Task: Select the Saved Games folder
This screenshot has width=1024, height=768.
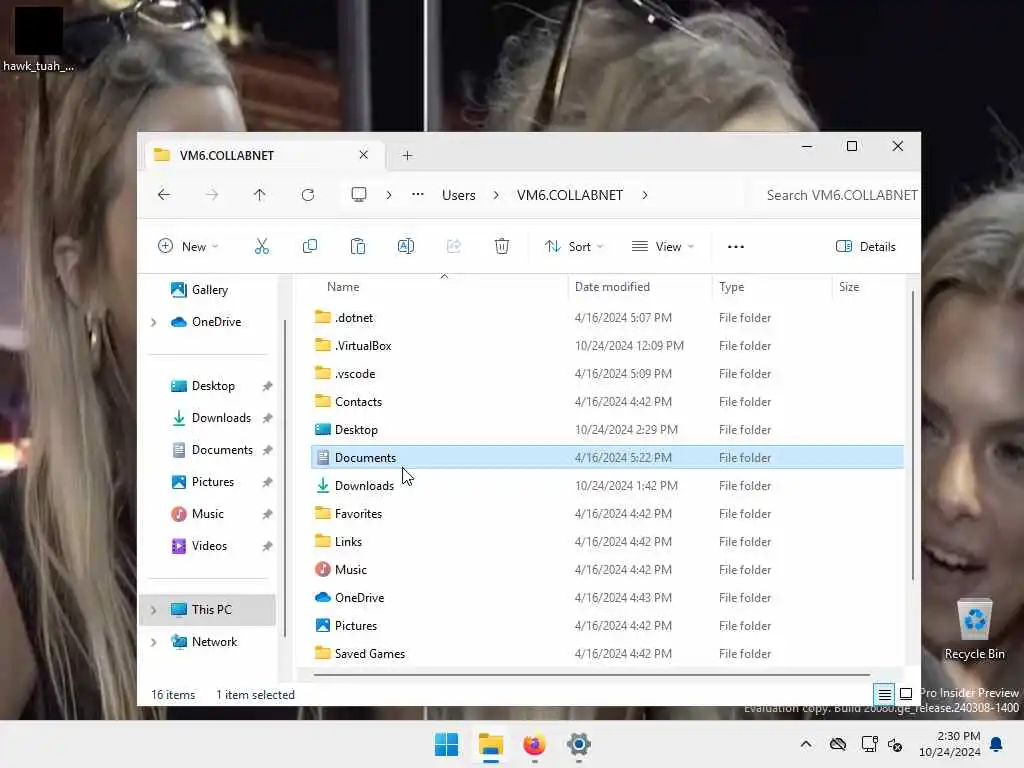Action: [607, 654]
